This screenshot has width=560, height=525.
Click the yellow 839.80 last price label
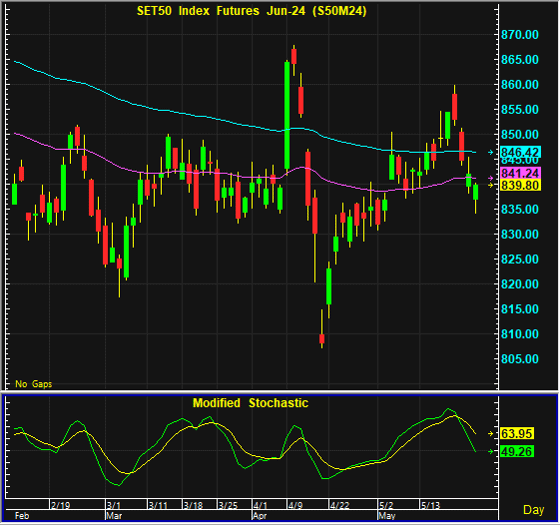coord(520,185)
